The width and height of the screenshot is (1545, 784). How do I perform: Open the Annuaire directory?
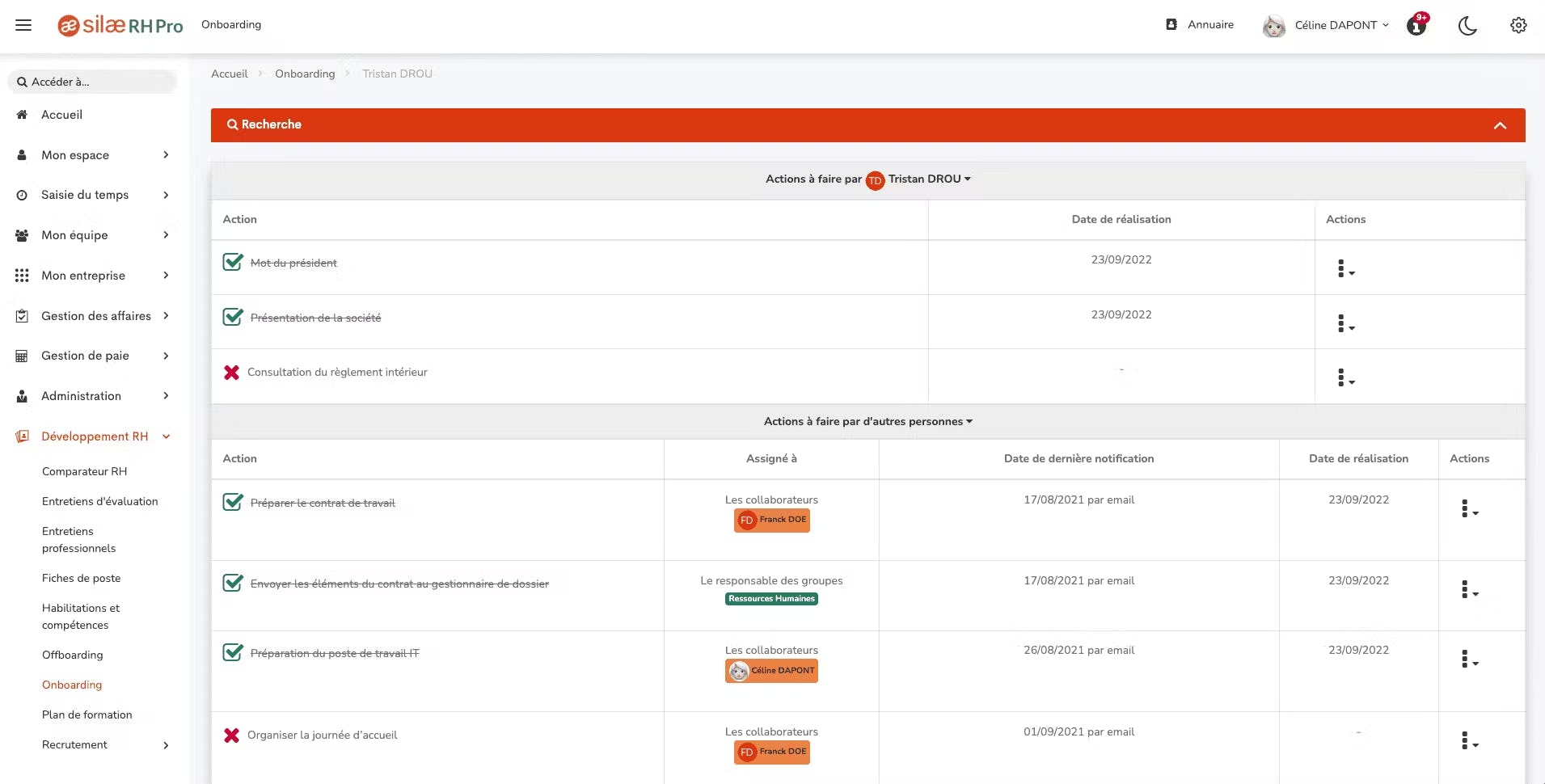(1200, 24)
